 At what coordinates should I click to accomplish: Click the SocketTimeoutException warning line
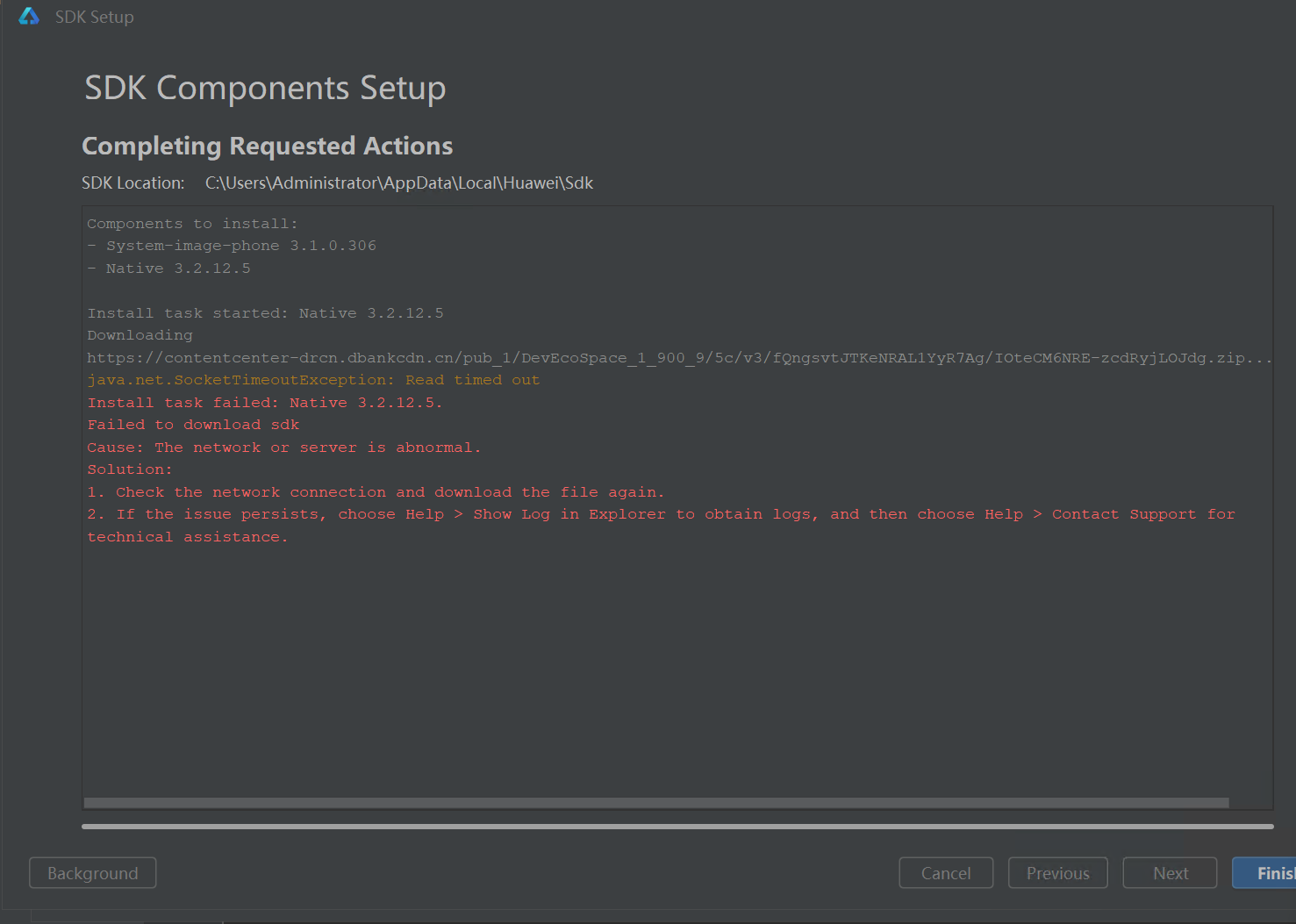click(x=313, y=380)
